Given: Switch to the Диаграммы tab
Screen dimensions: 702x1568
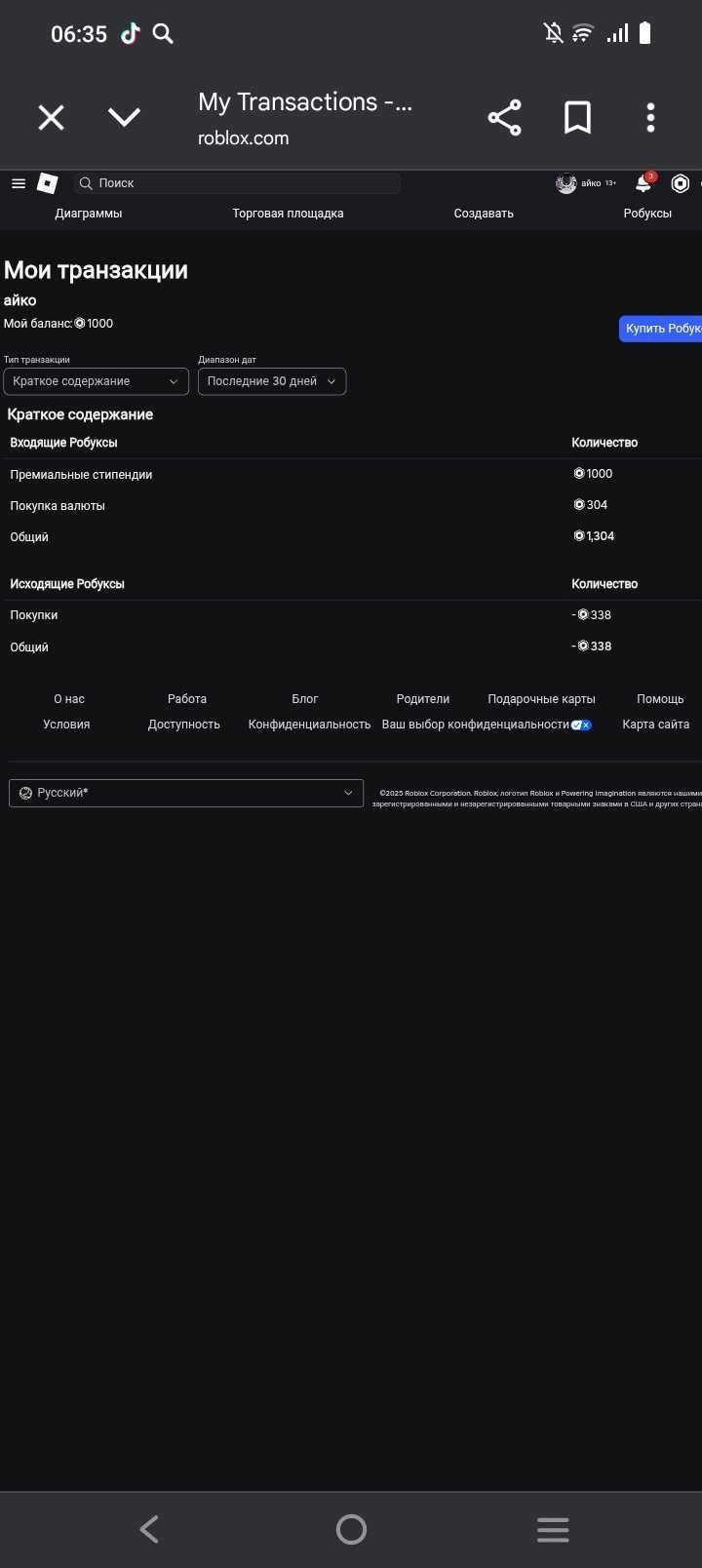Looking at the screenshot, I should [x=89, y=214].
